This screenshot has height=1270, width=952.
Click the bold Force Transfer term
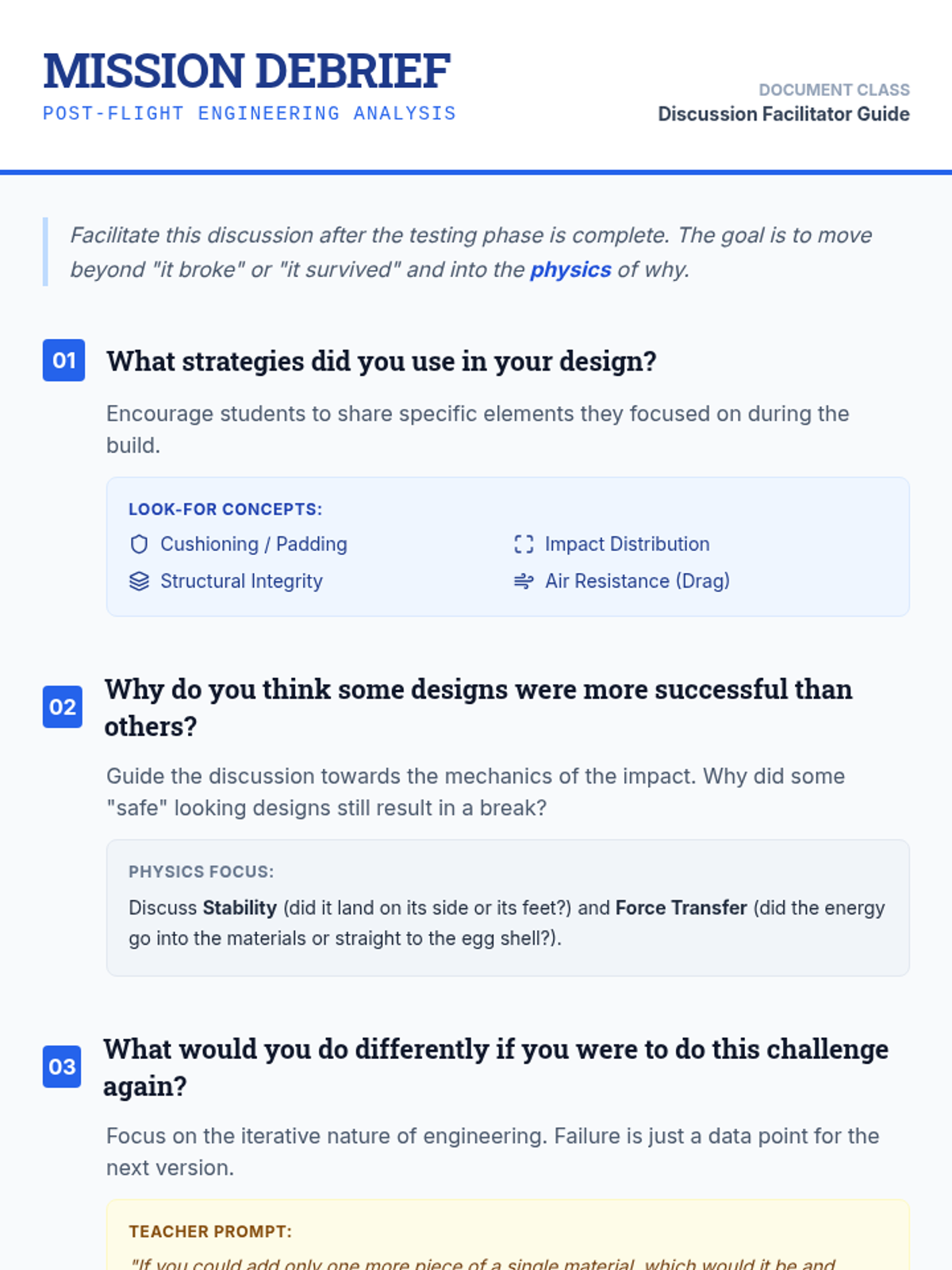(x=681, y=908)
